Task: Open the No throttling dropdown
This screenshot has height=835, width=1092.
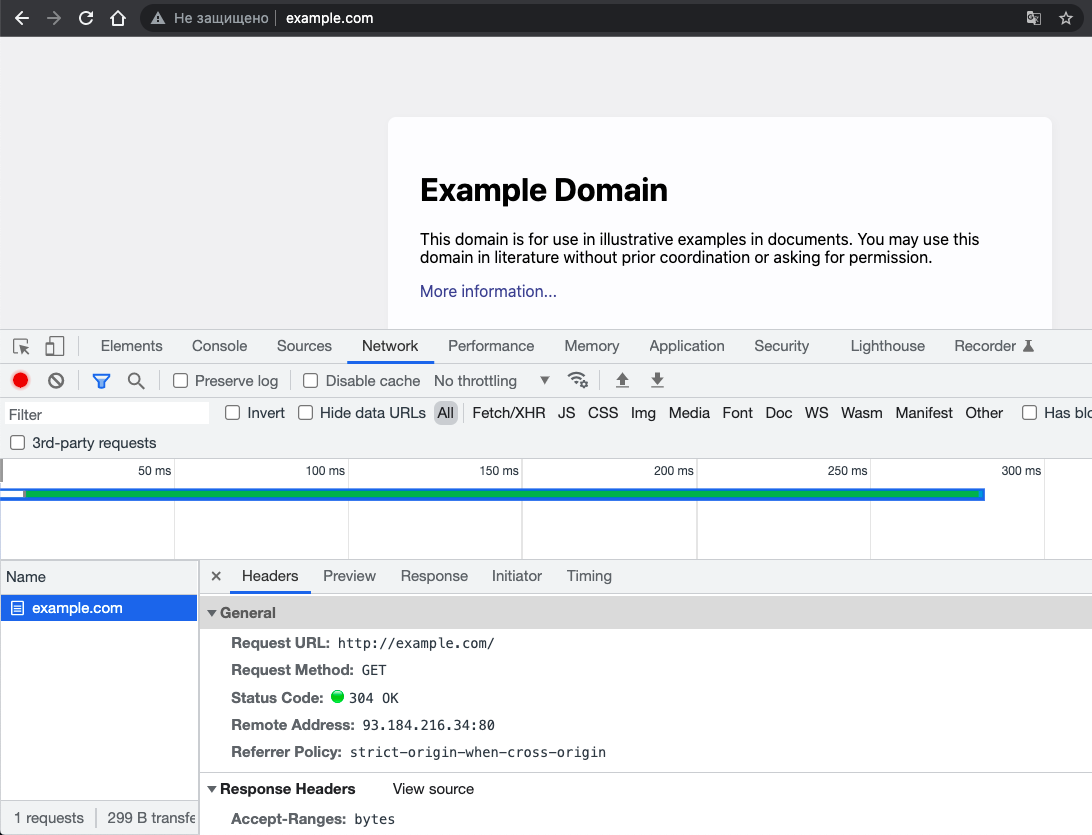Action: click(491, 381)
